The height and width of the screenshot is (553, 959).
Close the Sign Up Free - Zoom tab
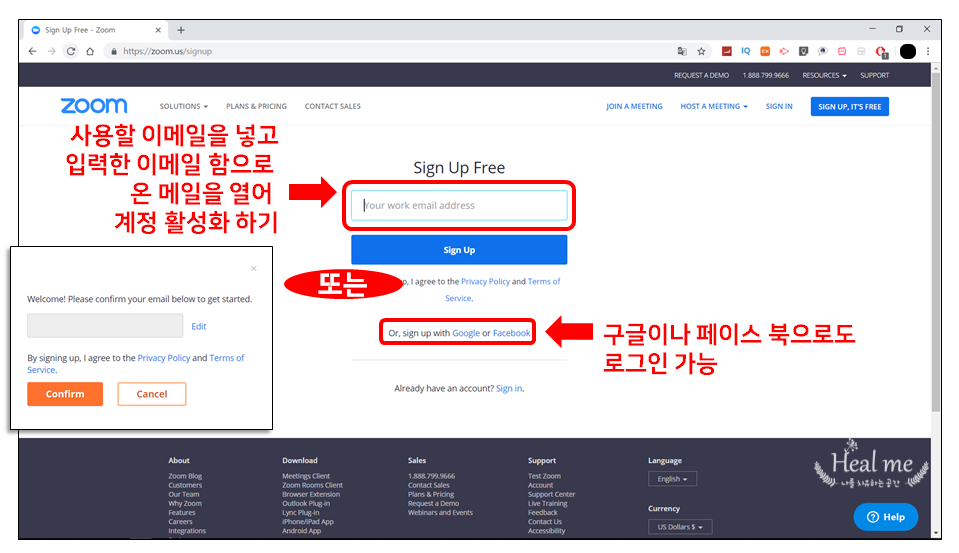158,30
